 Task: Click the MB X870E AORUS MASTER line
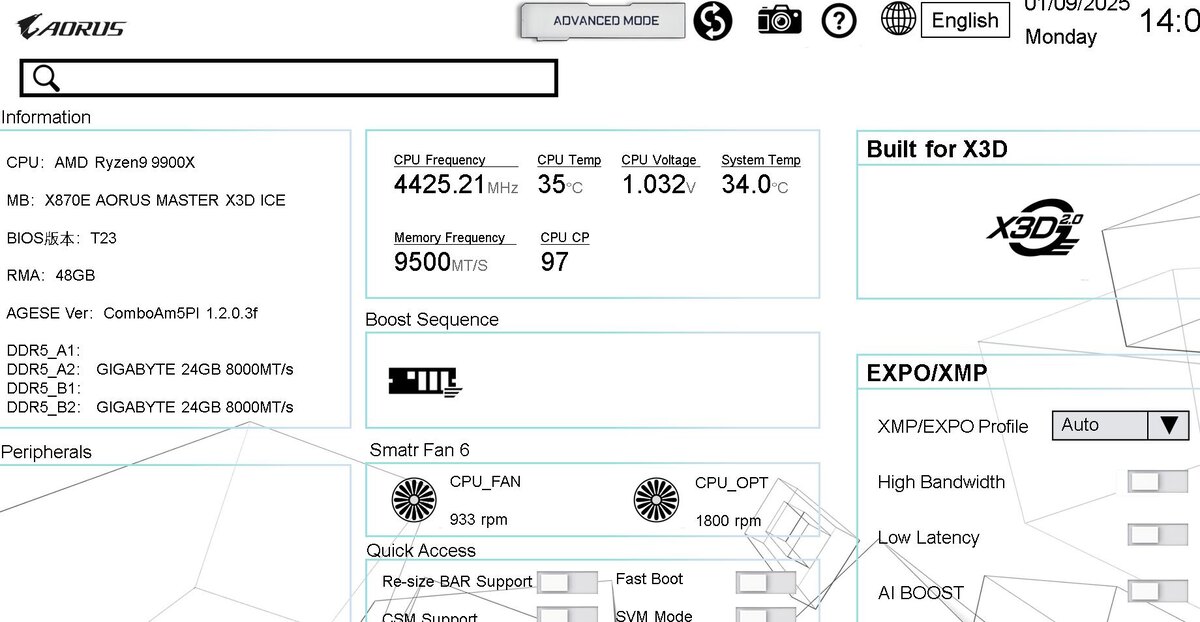[x=146, y=200]
